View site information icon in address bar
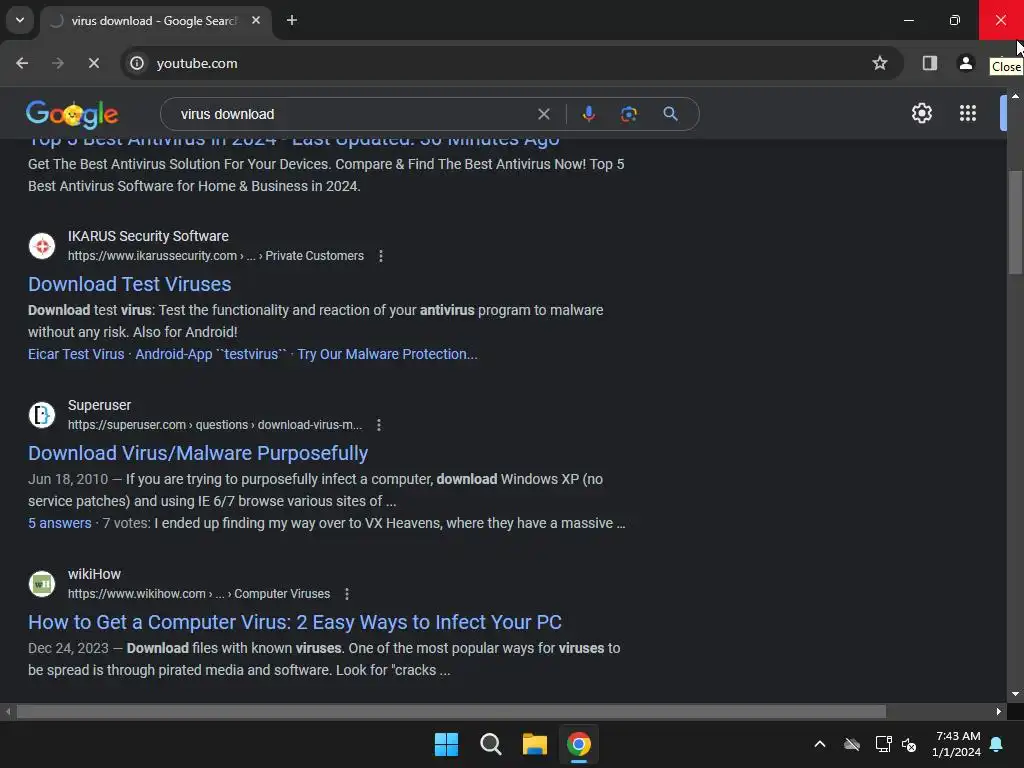 tap(137, 63)
